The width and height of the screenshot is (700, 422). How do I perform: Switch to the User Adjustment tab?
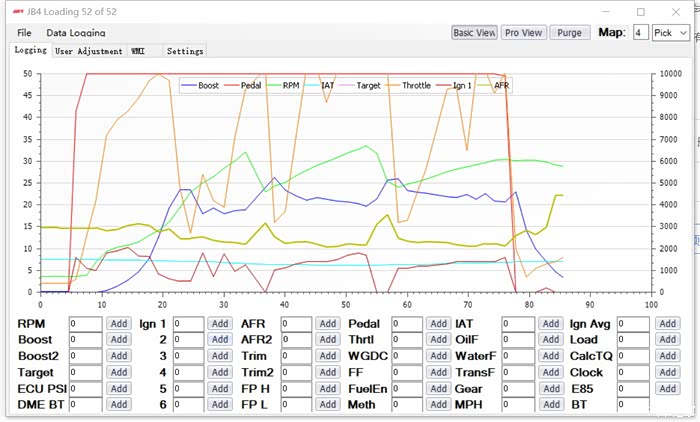(88, 51)
